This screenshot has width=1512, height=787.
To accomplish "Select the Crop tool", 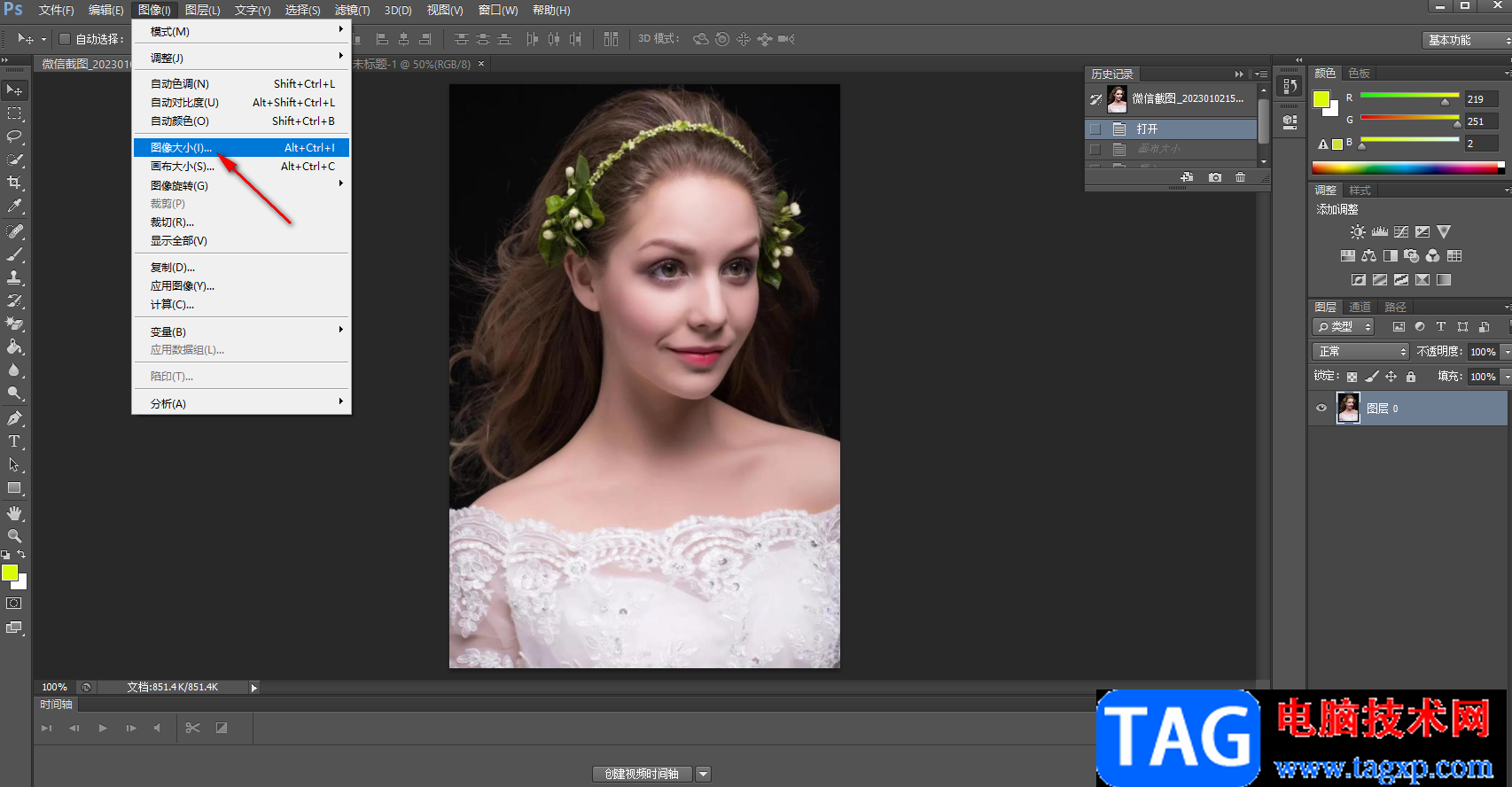I will pos(15,183).
